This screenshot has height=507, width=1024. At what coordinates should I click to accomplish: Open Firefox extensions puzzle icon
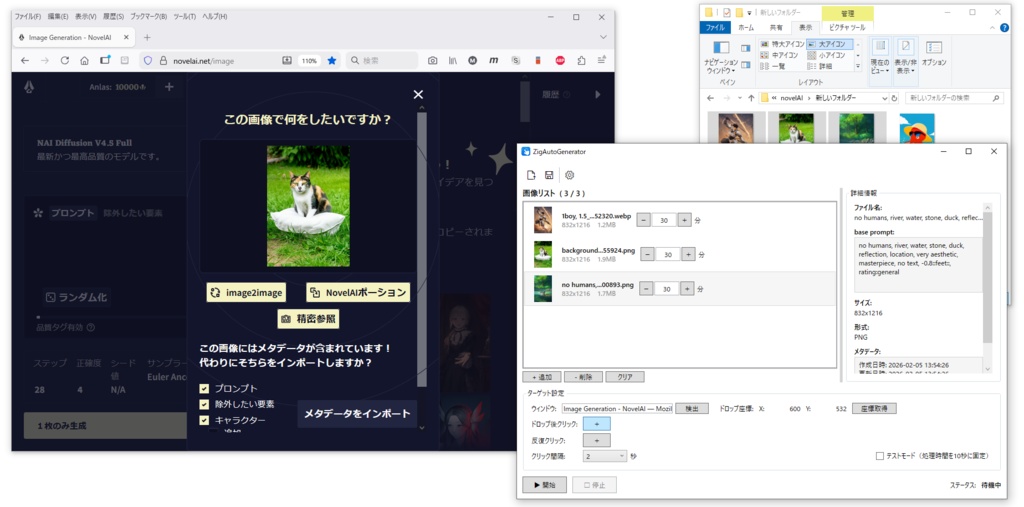click(581, 61)
